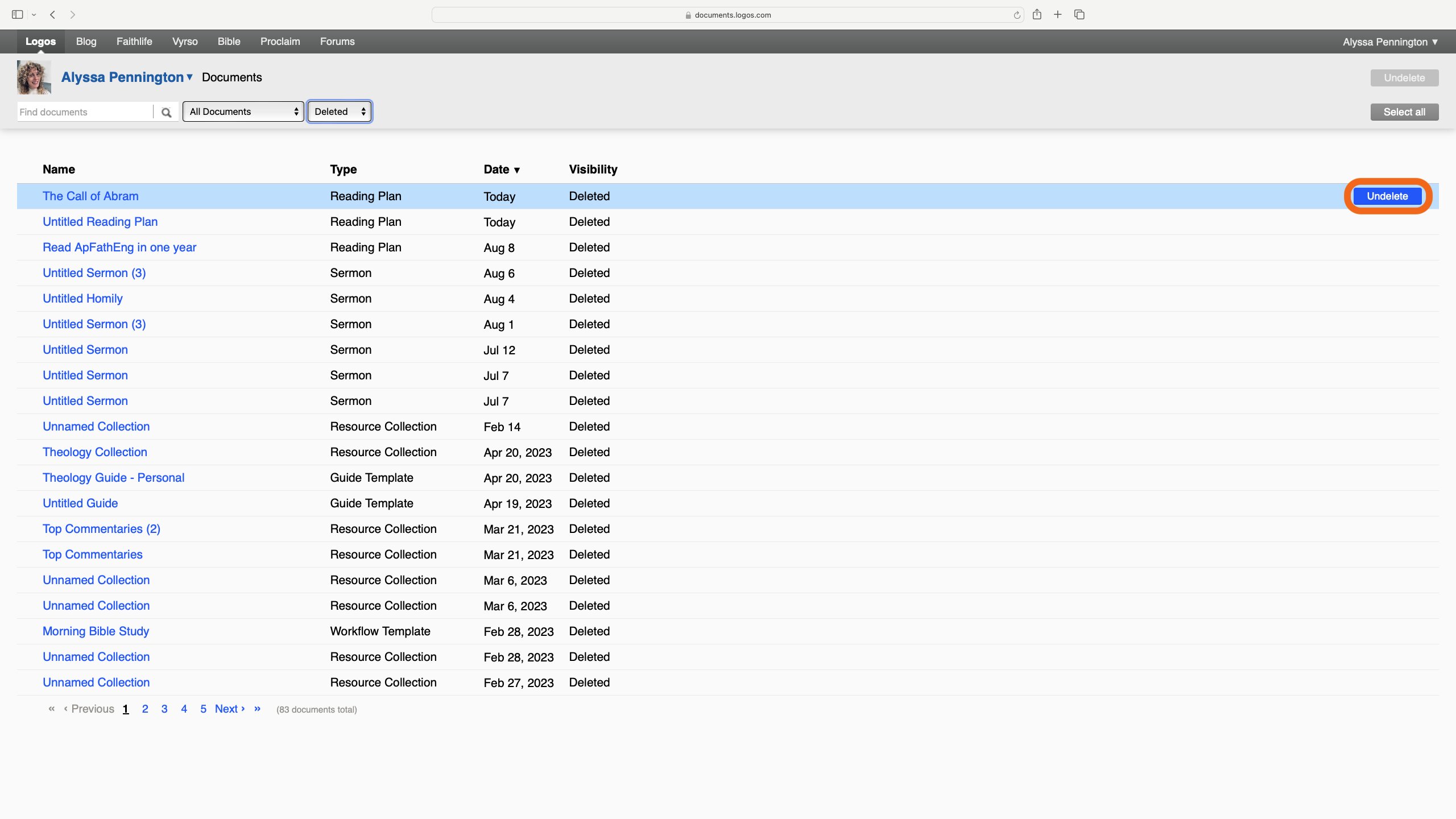Navigate to Proclaim
Screen dimensions: 1456x819
pyautogui.click(x=280, y=42)
